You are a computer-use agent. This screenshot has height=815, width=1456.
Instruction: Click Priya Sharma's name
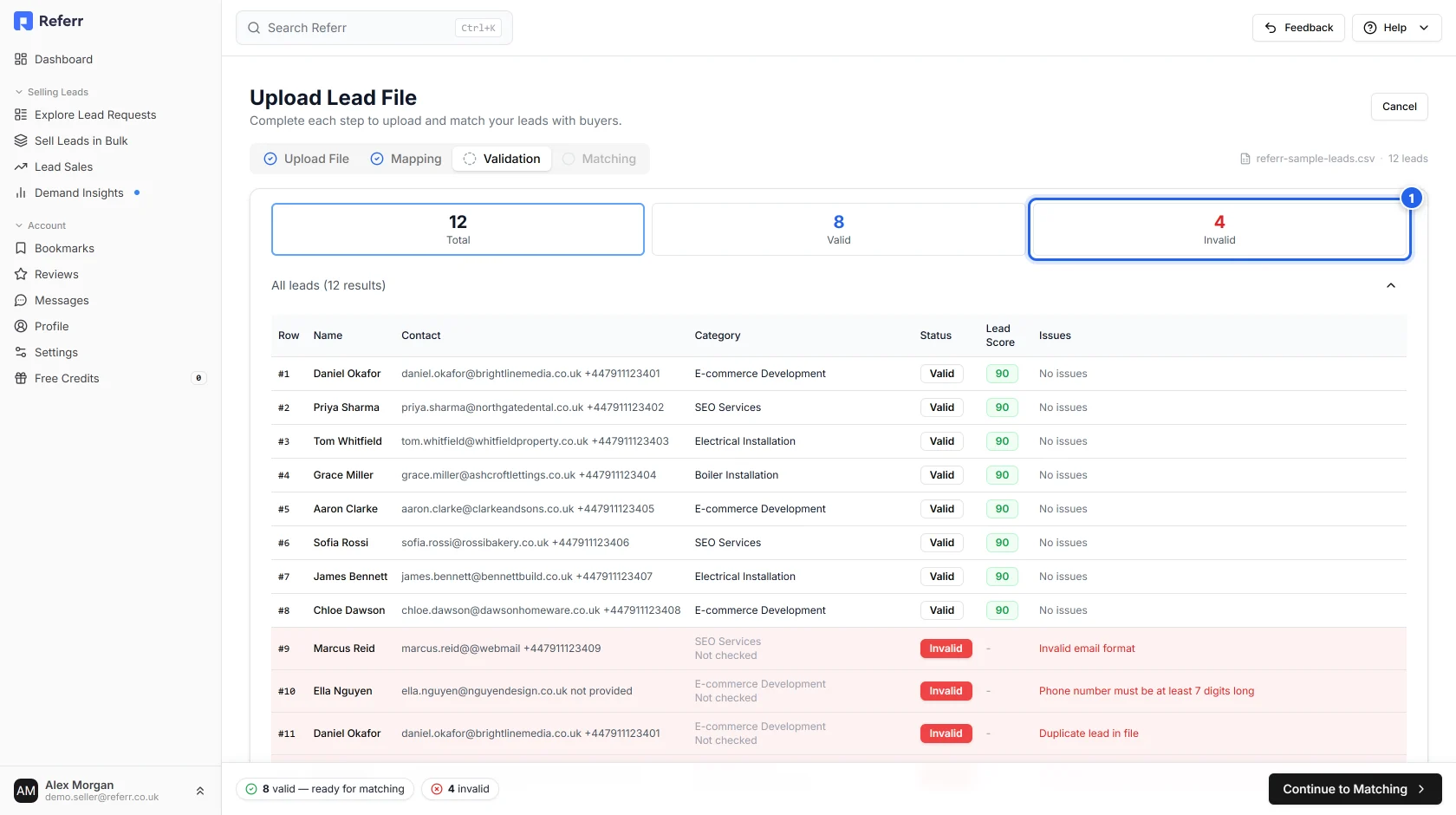click(346, 407)
